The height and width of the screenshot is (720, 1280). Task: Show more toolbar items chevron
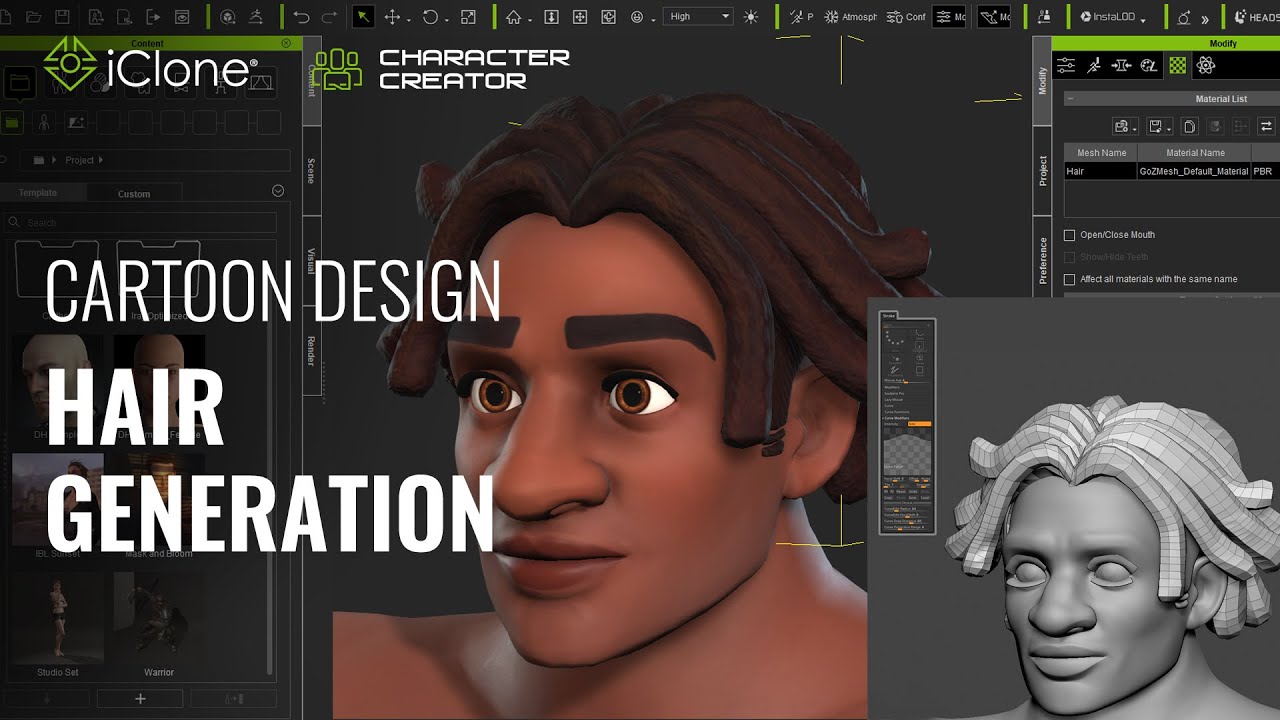[1205, 18]
